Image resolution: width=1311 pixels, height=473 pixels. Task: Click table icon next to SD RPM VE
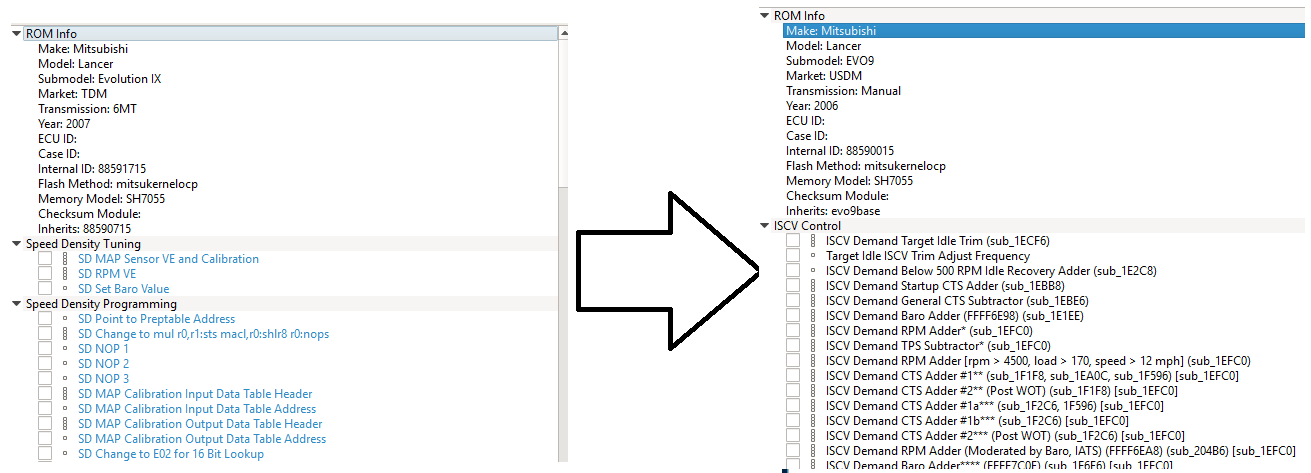point(65,274)
